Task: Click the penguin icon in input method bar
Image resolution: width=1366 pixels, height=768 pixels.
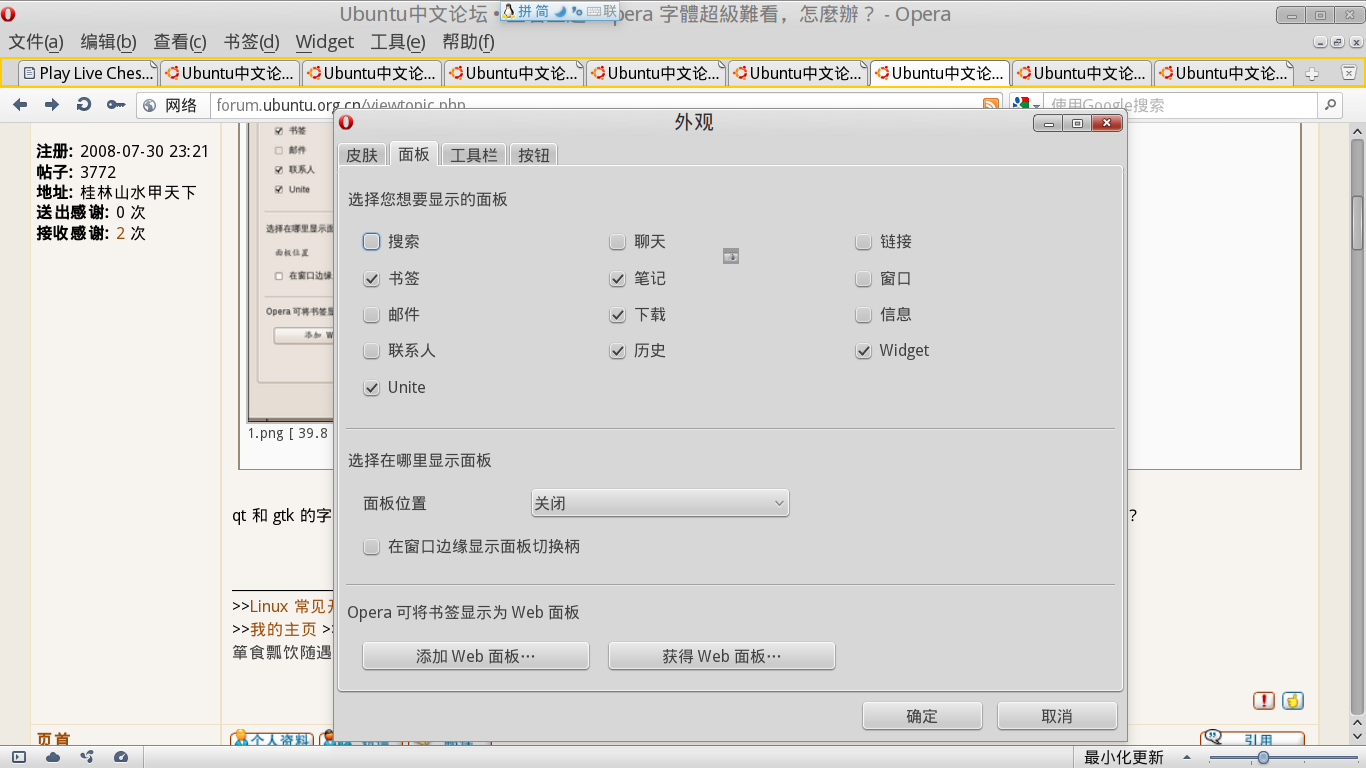Action: click(x=509, y=11)
